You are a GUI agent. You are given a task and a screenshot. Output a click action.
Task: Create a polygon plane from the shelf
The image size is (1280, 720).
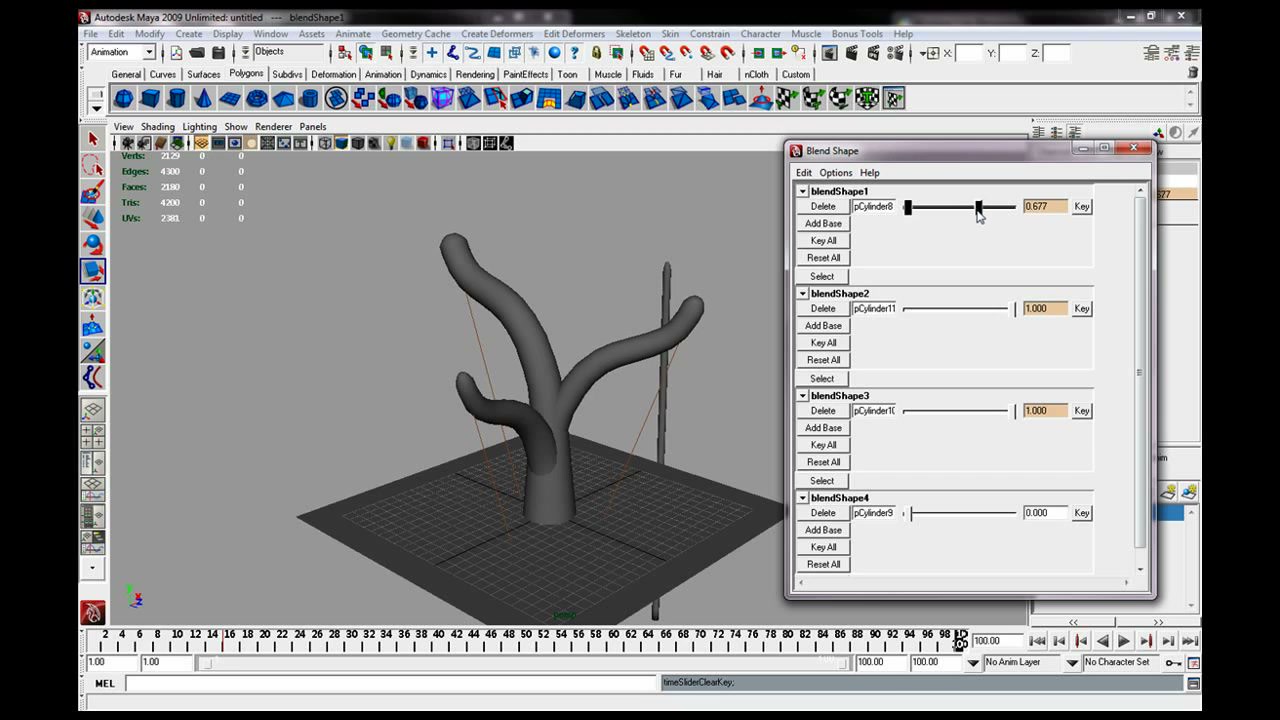click(230, 98)
